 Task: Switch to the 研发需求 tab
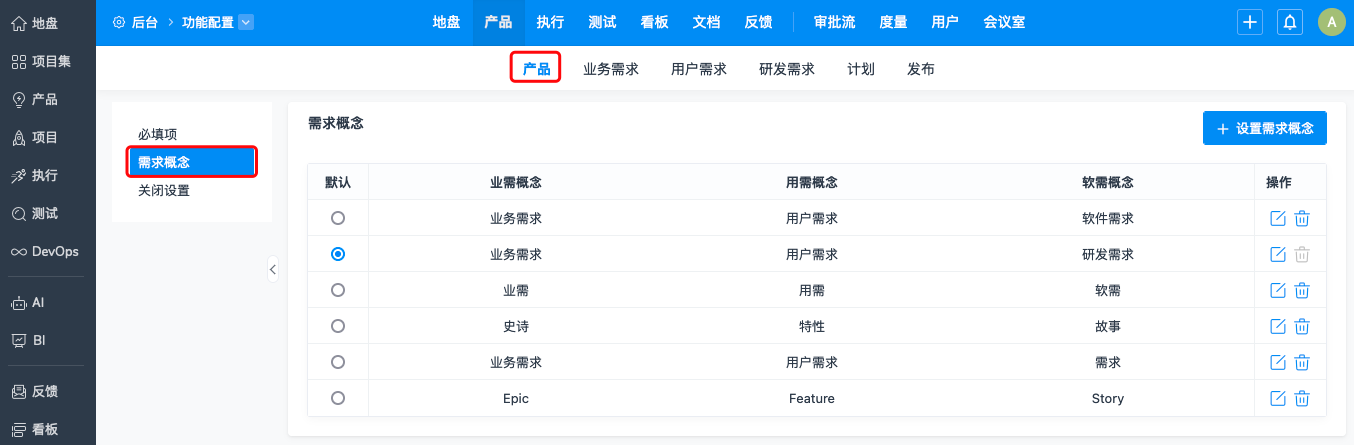tap(787, 69)
